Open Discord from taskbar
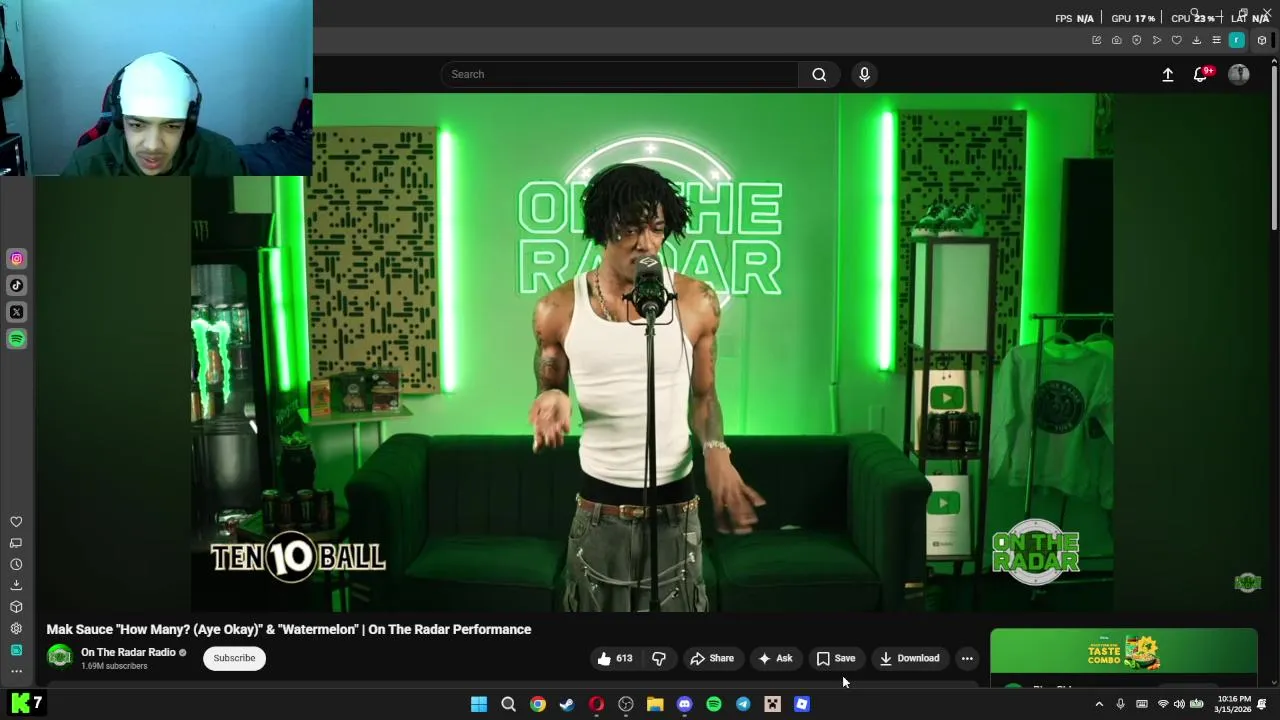 tap(684, 704)
